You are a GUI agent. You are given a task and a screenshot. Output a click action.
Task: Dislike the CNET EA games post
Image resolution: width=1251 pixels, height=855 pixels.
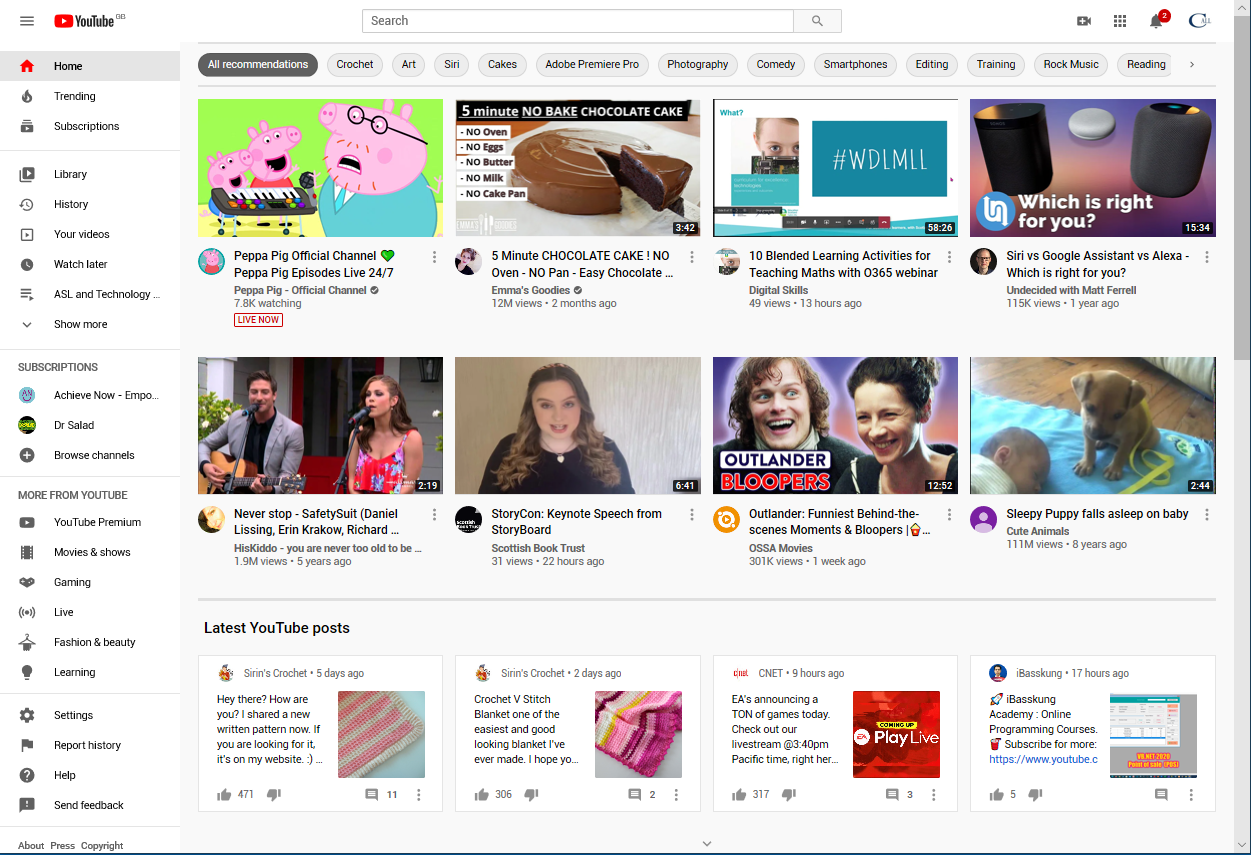click(789, 794)
